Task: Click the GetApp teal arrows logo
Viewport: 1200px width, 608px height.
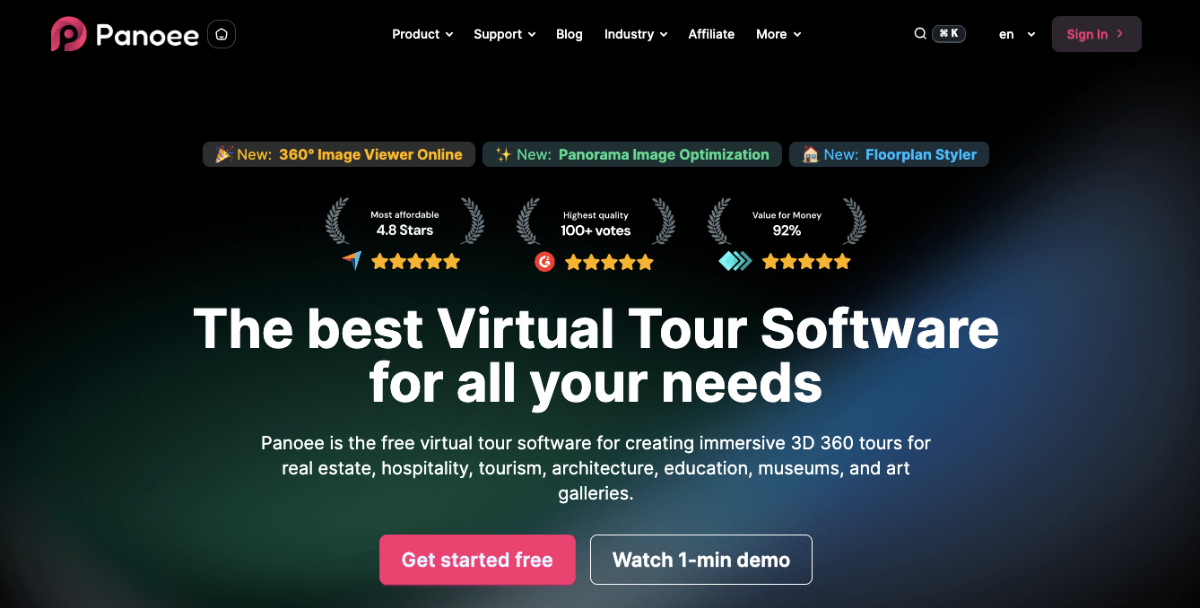Action: click(735, 262)
